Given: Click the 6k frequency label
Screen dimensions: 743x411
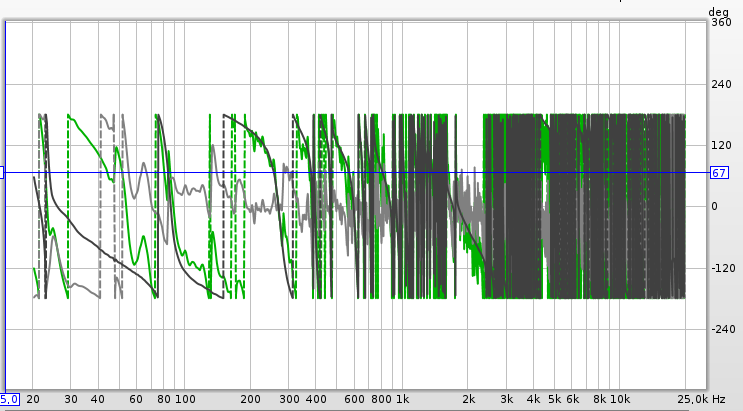Looking at the screenshot, I should pyautogui.click(x=572, y=399).
